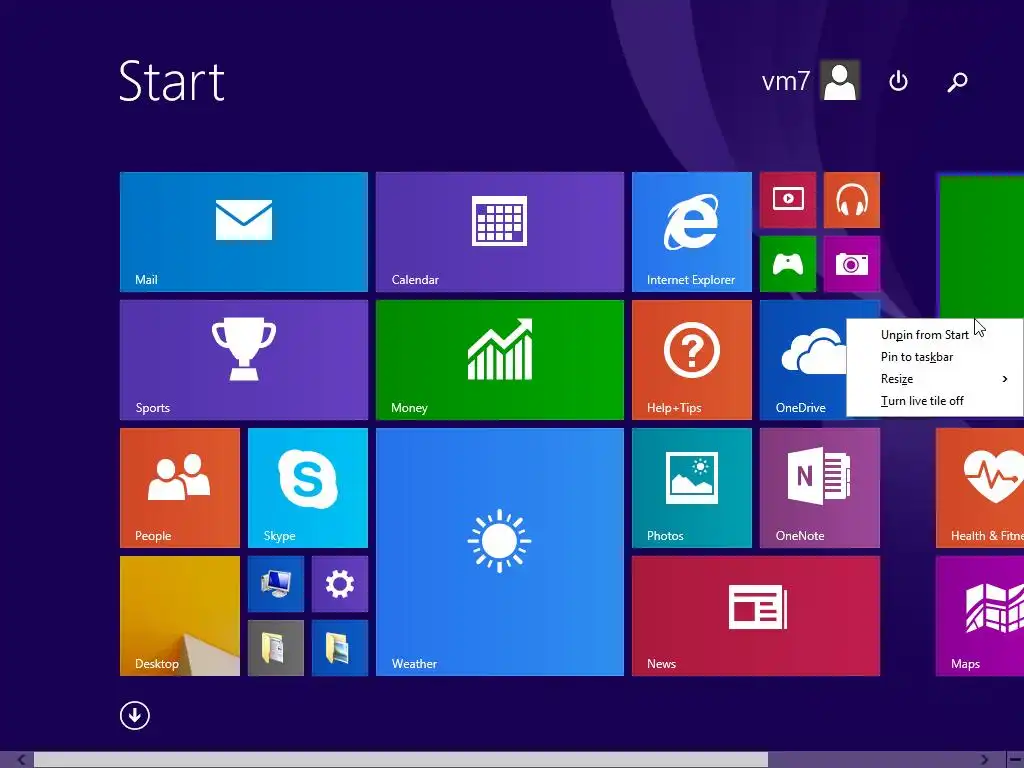The height and width of the screenshot is (768, 1024).
Task: Open the Pictures folder tile
Action: tap(340, 648)
